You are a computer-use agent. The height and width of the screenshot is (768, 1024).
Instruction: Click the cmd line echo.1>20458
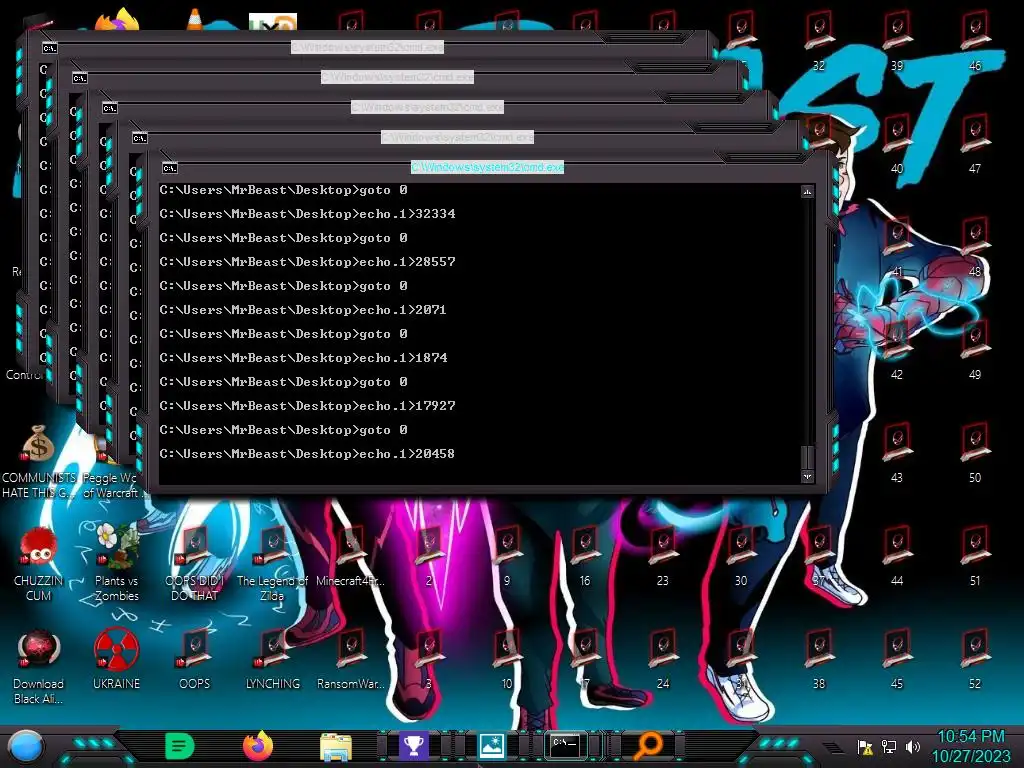307,454
